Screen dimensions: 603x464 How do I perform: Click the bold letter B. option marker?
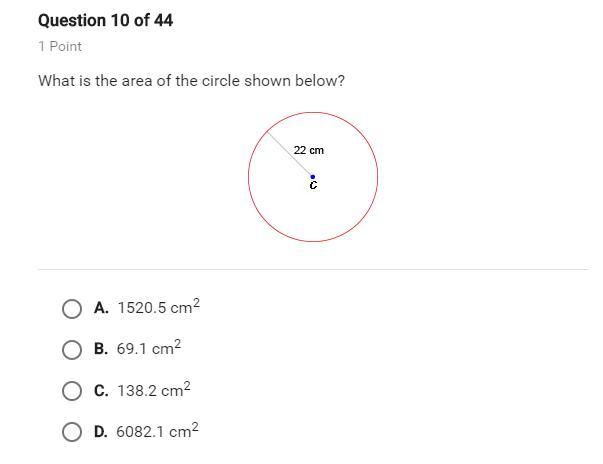(x=101, y=350)
